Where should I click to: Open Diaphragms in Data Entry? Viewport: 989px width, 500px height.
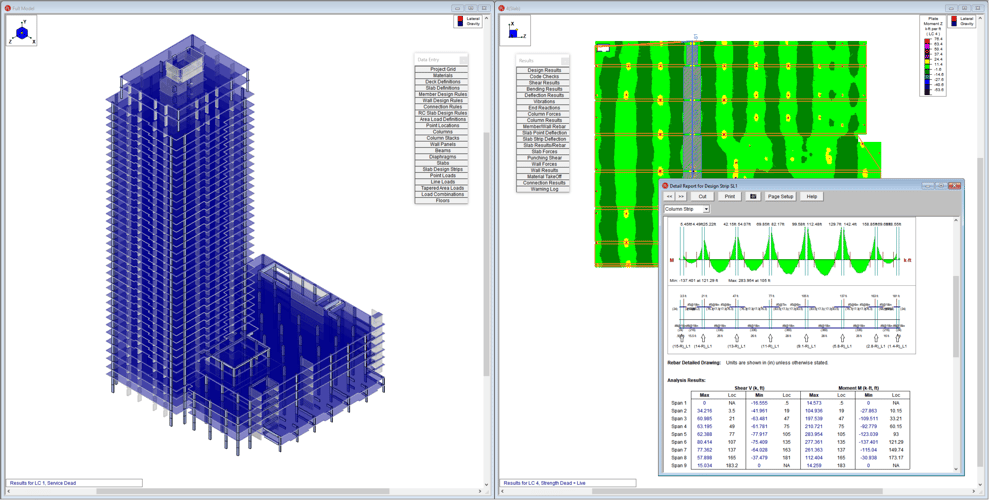point(443,157)
